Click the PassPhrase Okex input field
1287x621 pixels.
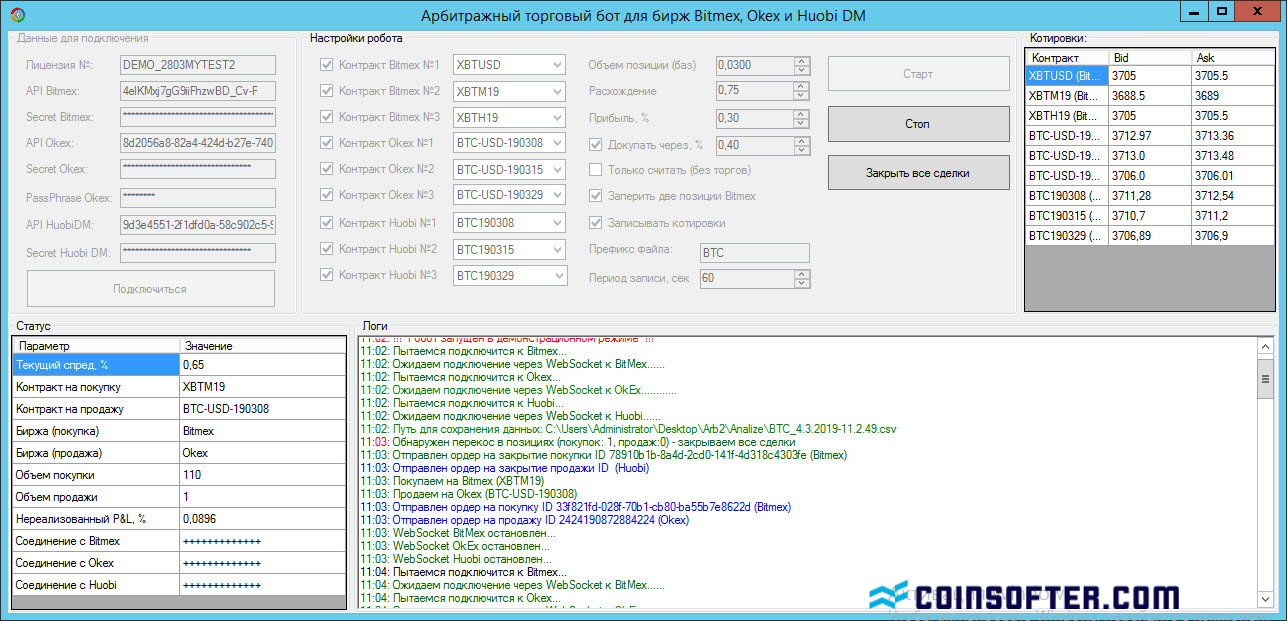pos(197,197)
